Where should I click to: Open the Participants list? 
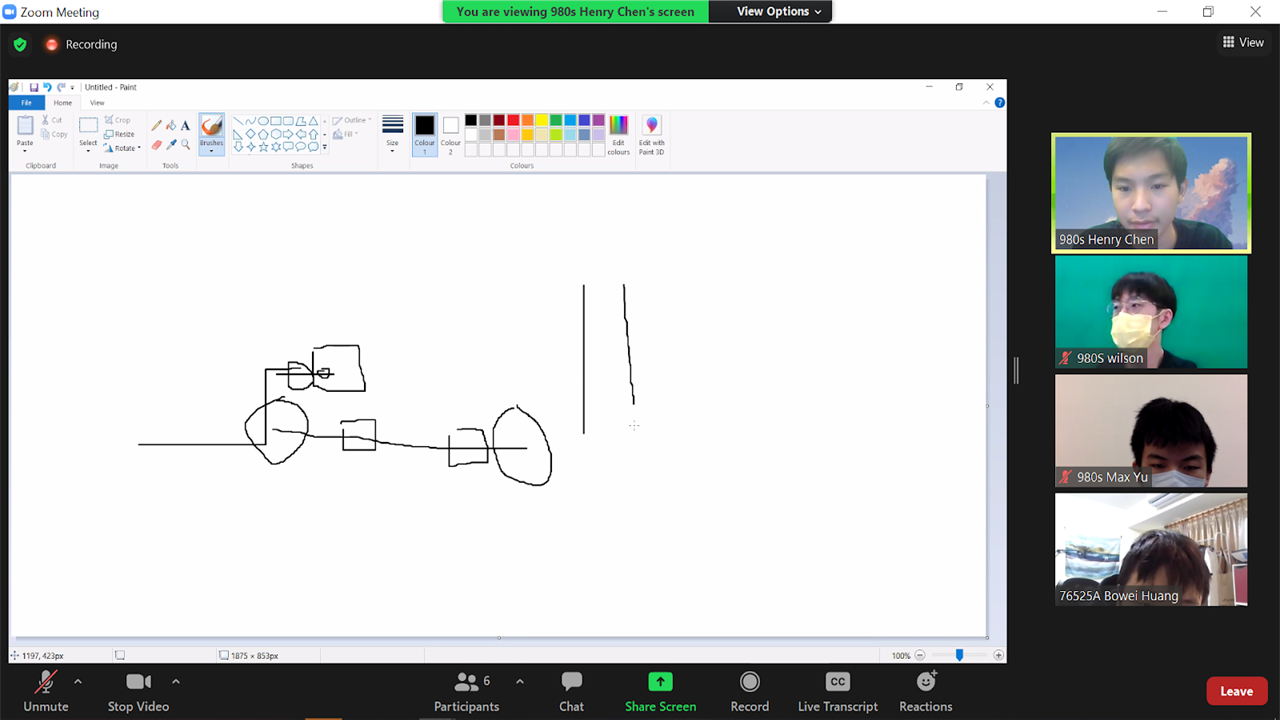pos(466,682)
